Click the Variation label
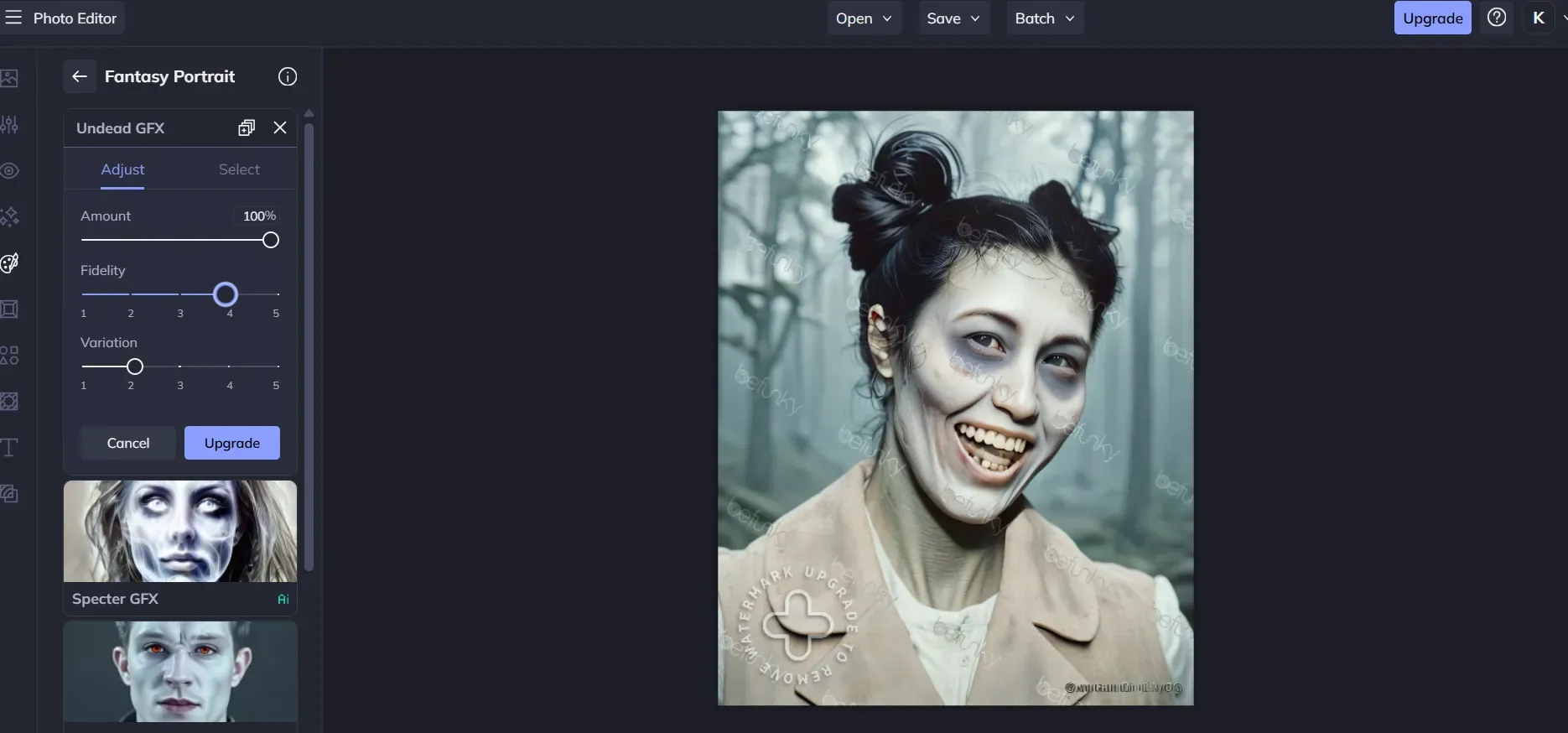This screenshot has width=1568, height=733. point(109,342)
